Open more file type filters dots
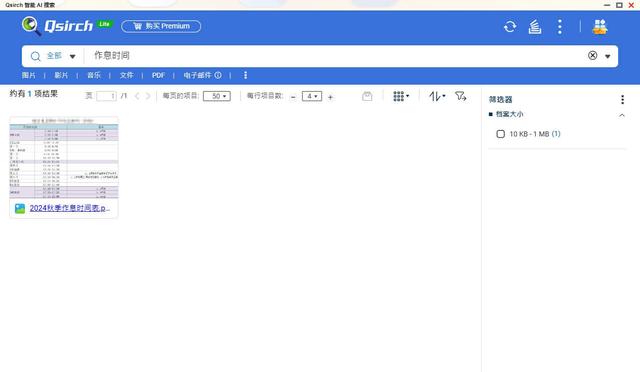 245,75
